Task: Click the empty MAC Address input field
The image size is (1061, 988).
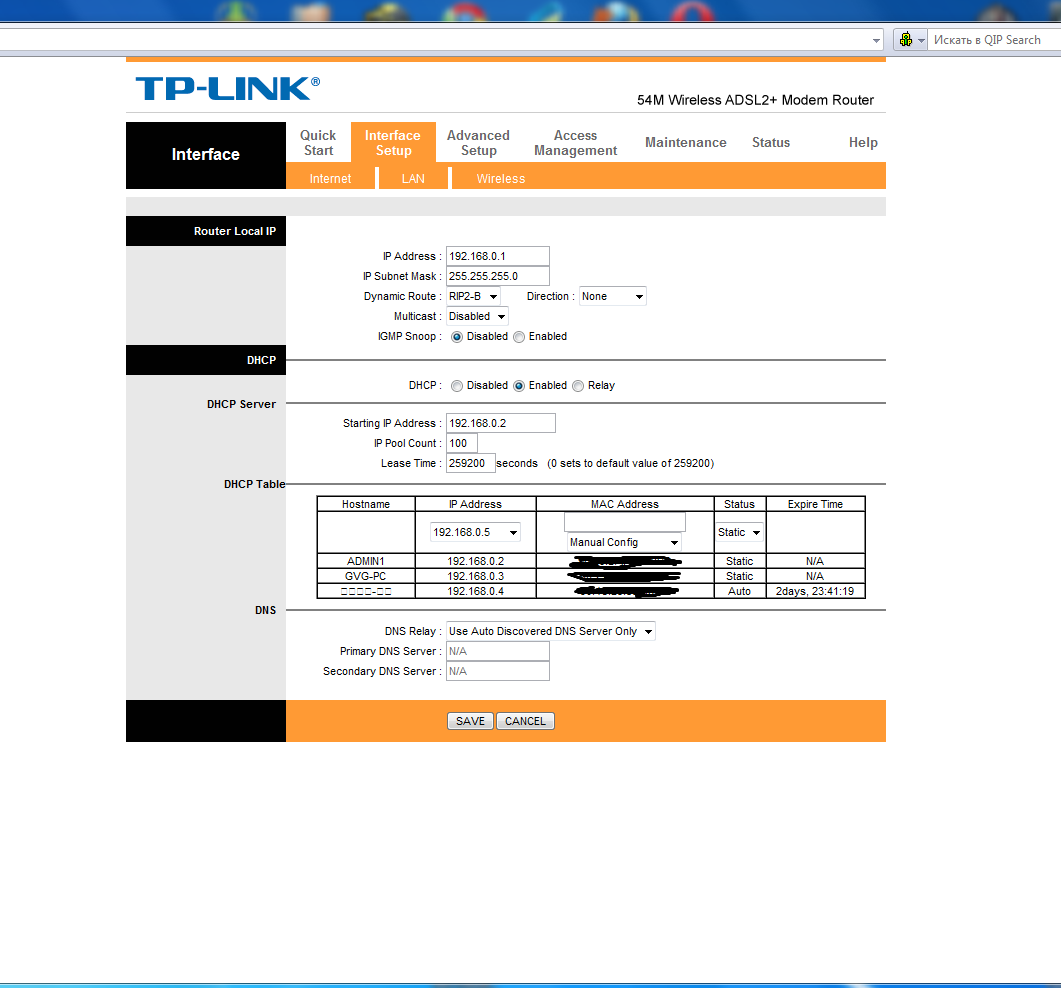Action: coord(625,522)
